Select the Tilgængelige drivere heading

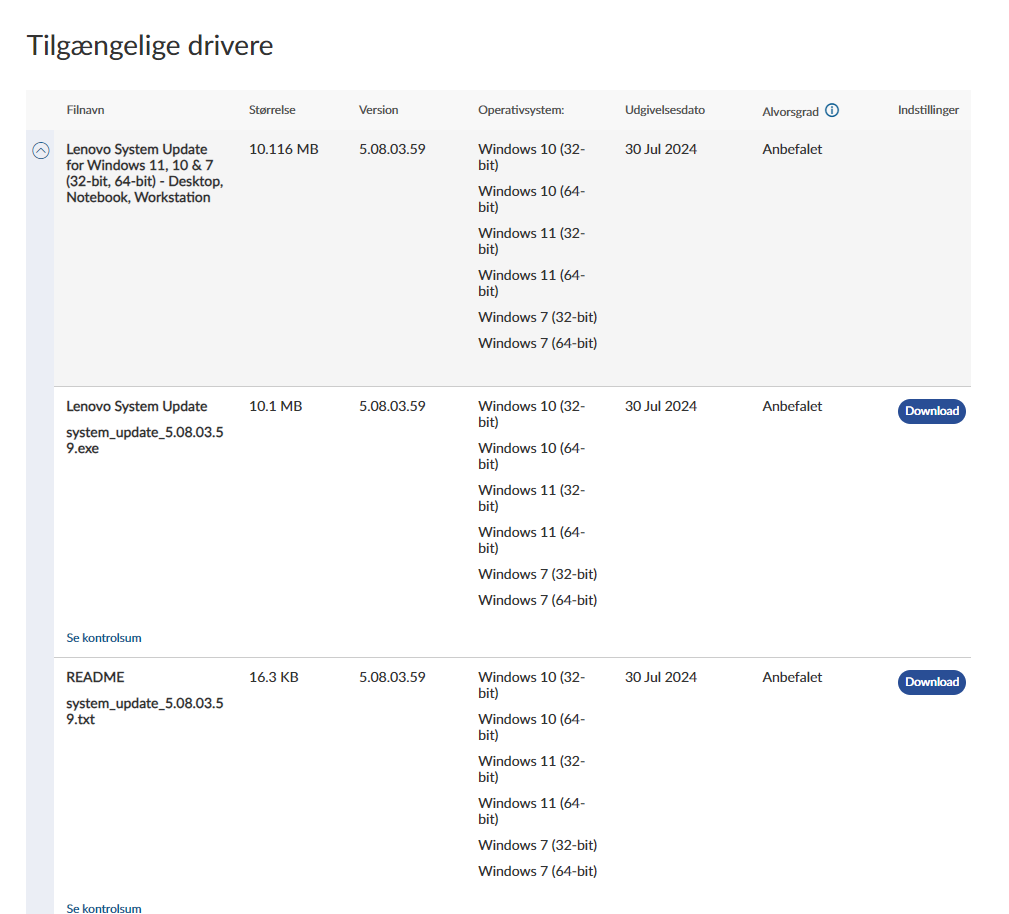coord(150,46)
